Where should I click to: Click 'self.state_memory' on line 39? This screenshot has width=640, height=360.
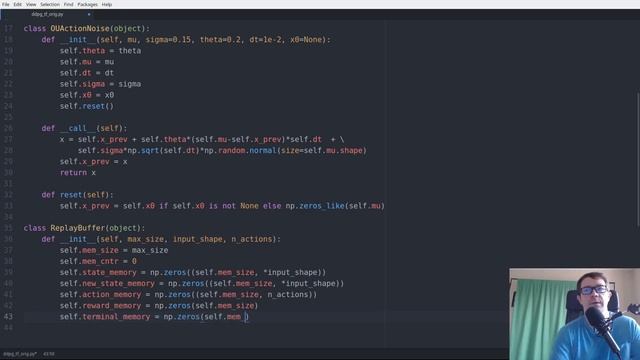98,272
